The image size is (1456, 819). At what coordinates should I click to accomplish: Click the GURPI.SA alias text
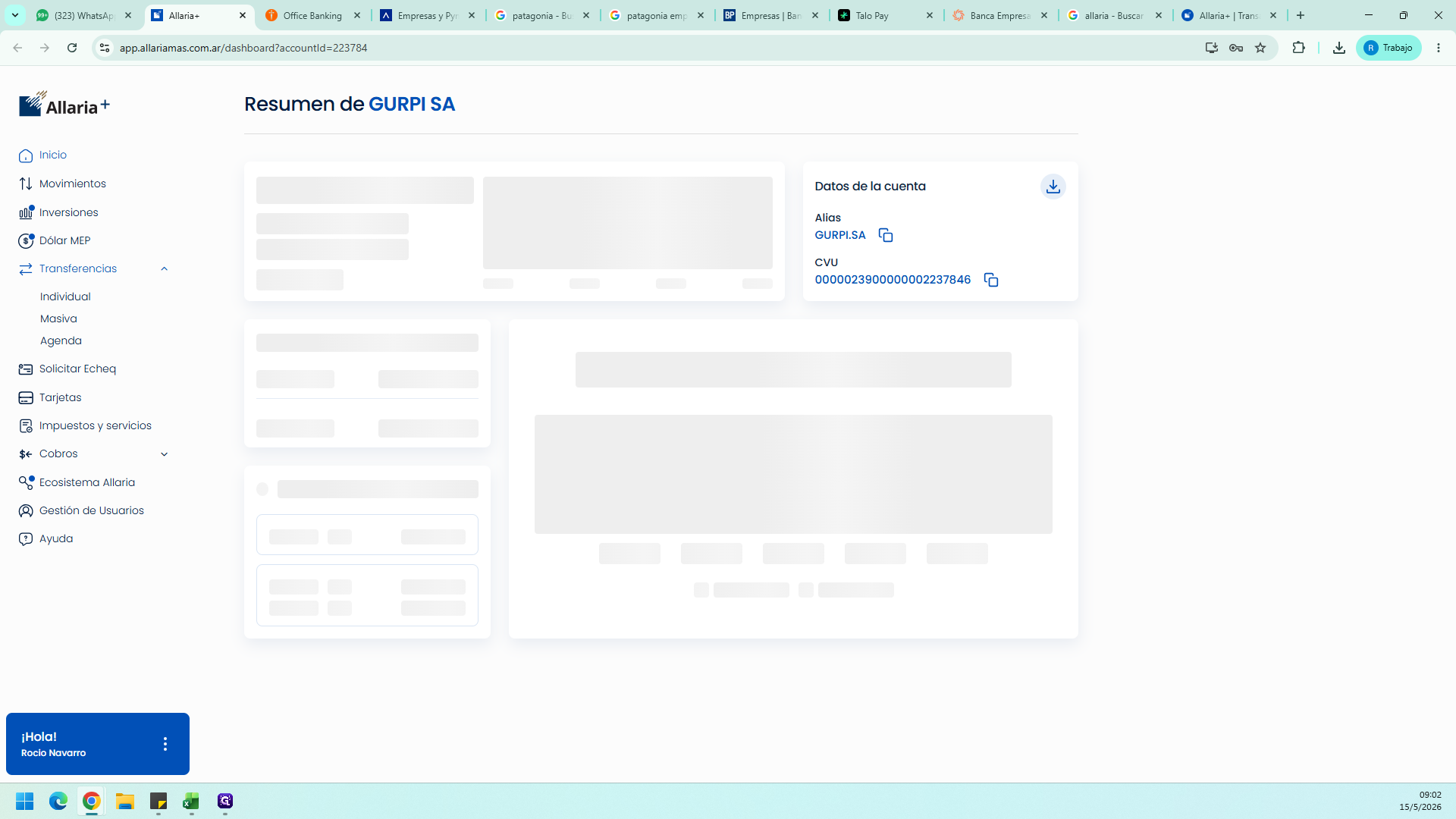coord(839,235)
